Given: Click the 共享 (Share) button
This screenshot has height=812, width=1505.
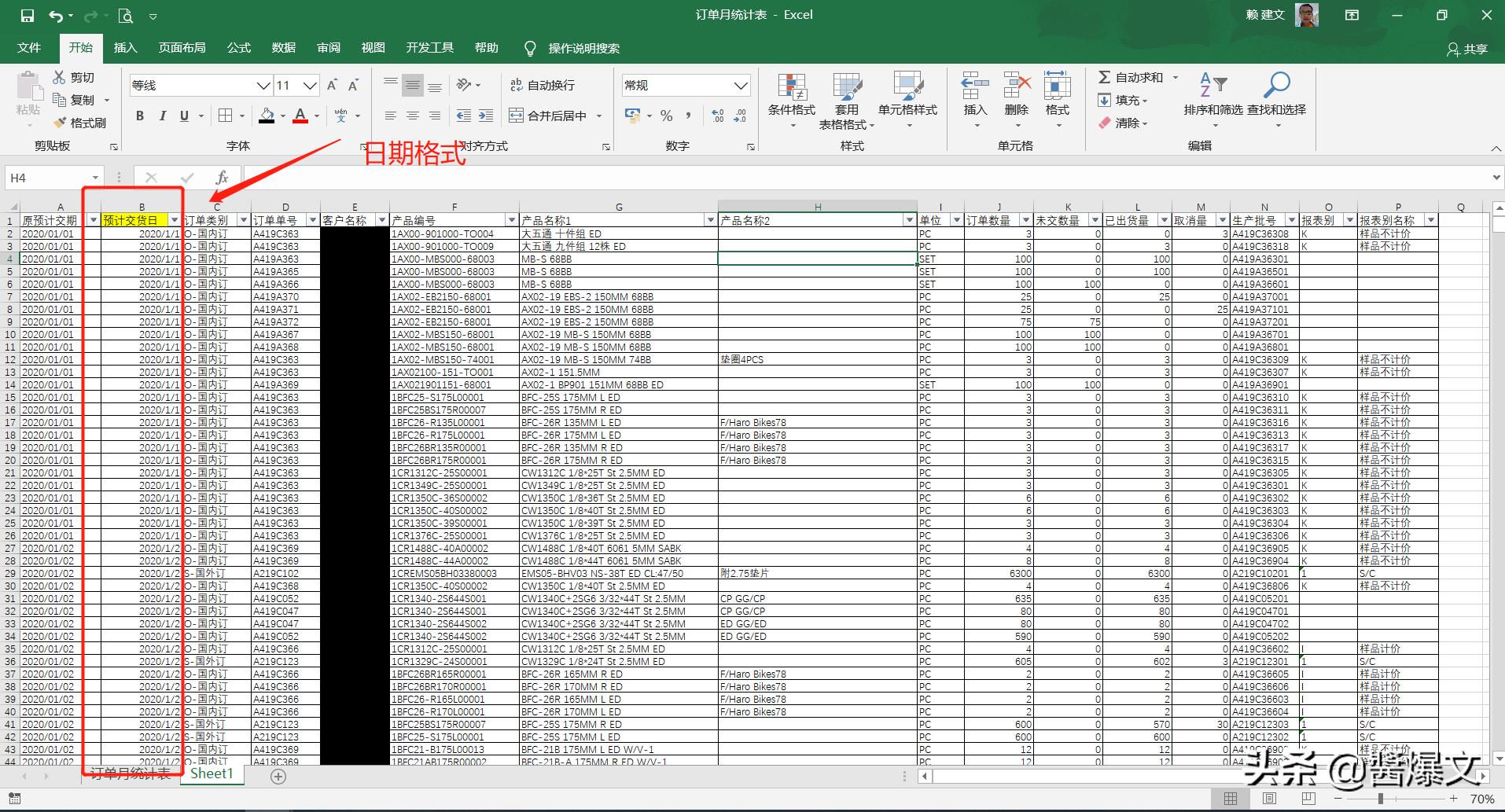Looking at the screenshot, I should click(1469, 49).
